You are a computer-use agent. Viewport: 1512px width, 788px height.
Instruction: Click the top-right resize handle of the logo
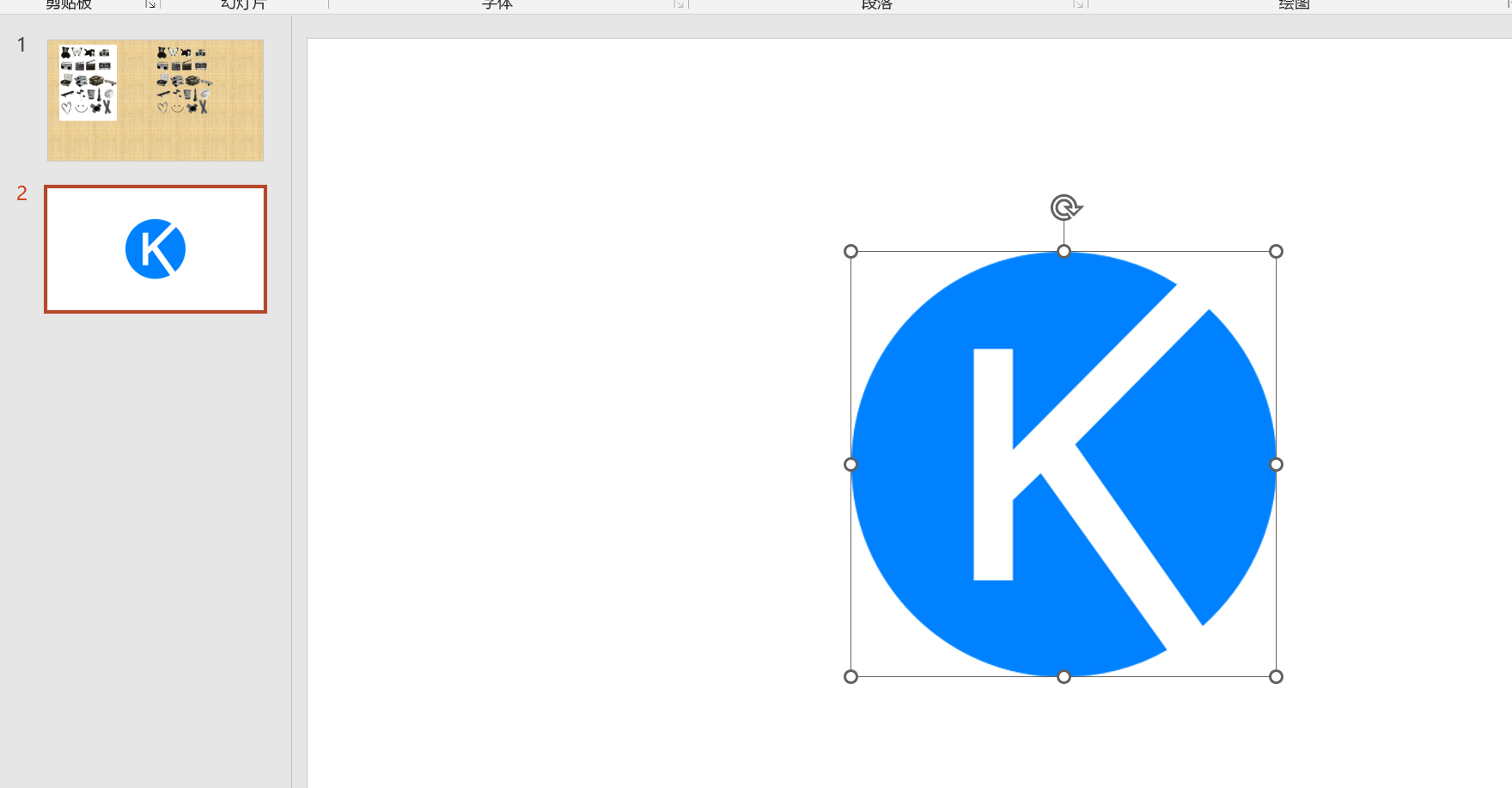(x=1276, y=251)
